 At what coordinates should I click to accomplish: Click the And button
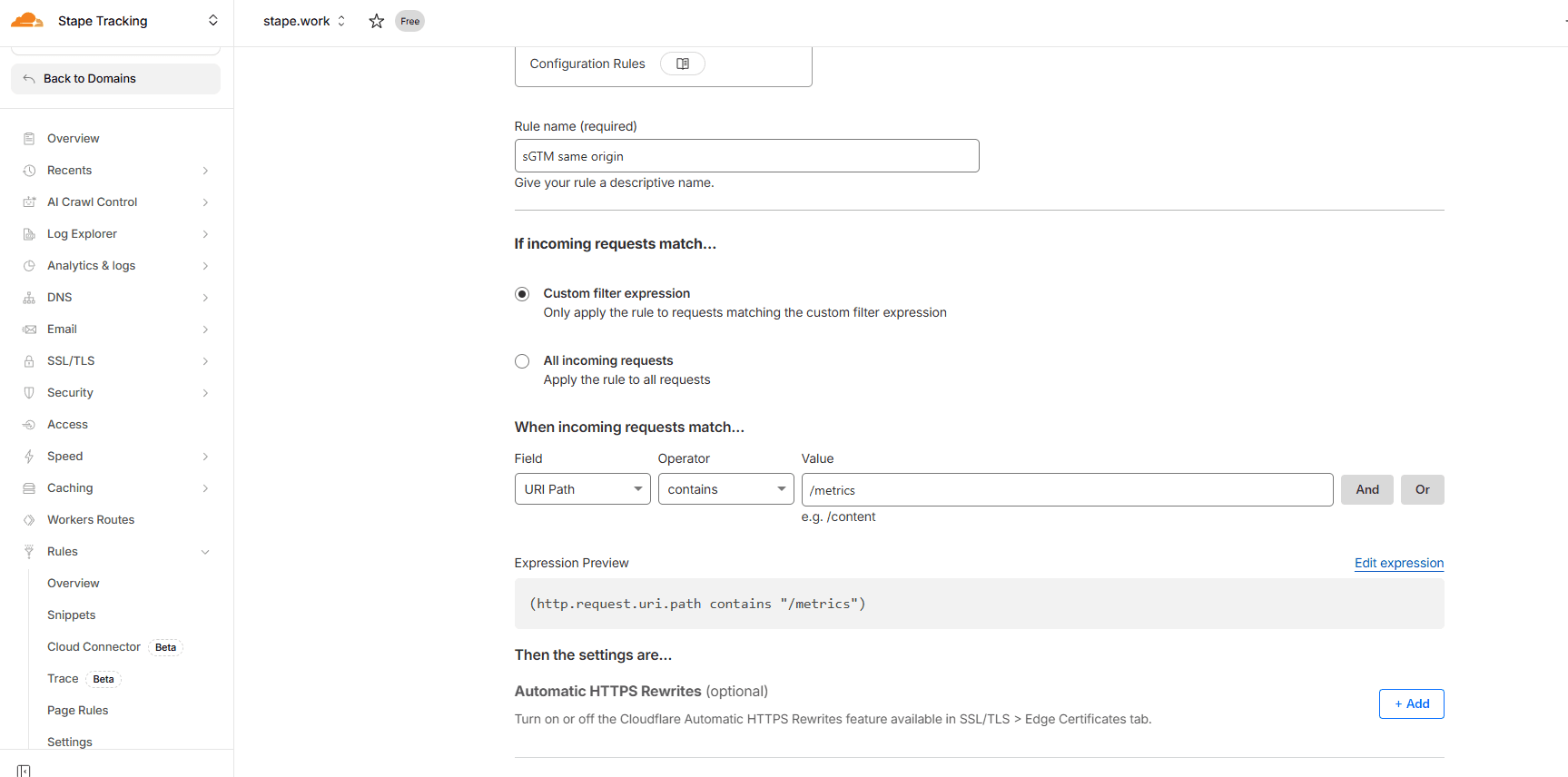tap(1367, 490)
